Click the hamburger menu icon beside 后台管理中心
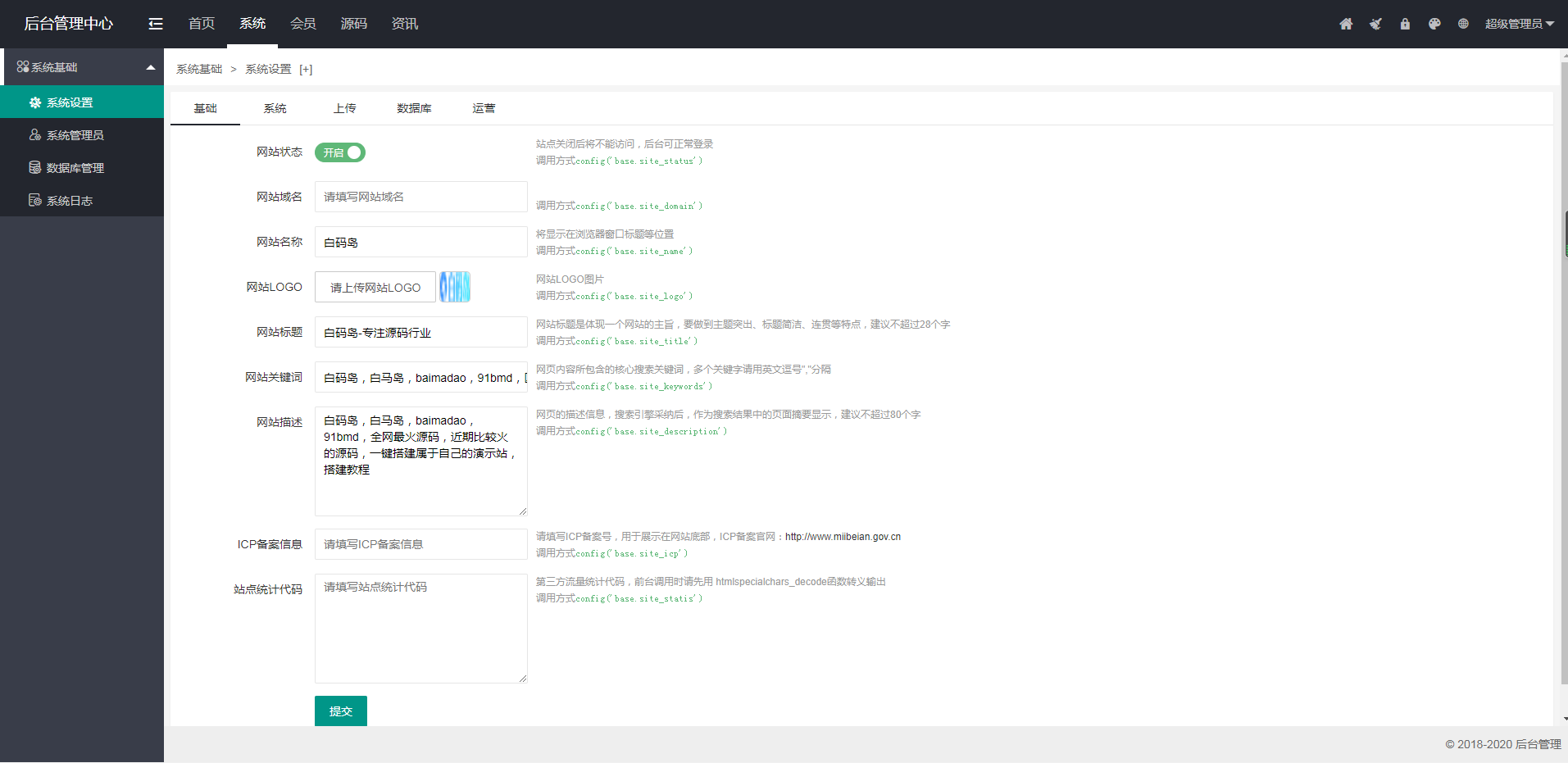This screenshot has height=763, width=1568. coord(155,24)
